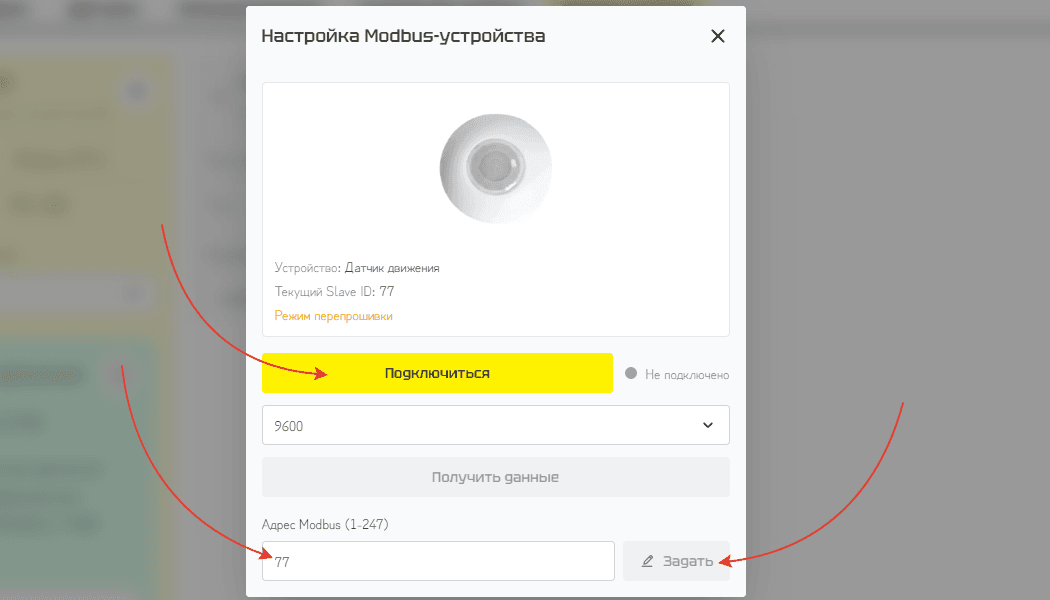Click the motion sensor device image
1050x600 pixels.
[495, 168]
